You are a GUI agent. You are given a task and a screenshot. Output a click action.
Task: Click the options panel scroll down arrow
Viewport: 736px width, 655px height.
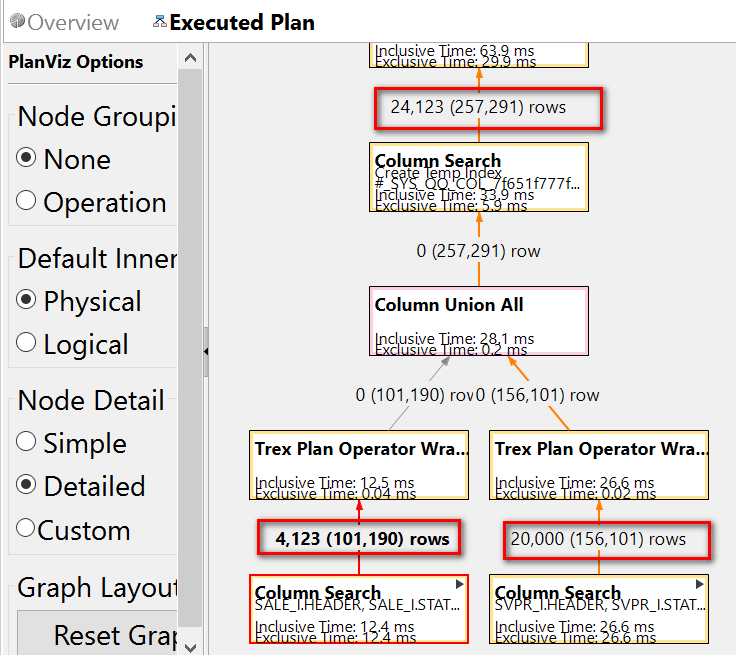(x=190, y=647)
